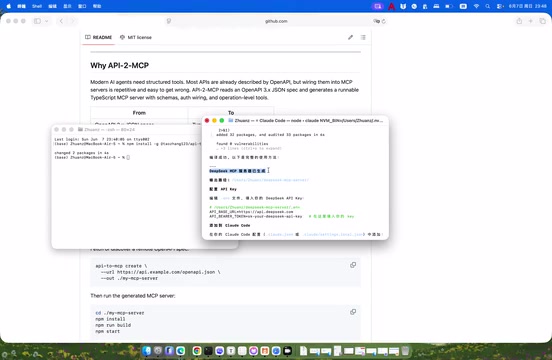Reload the page with the refresh icon

384,21
